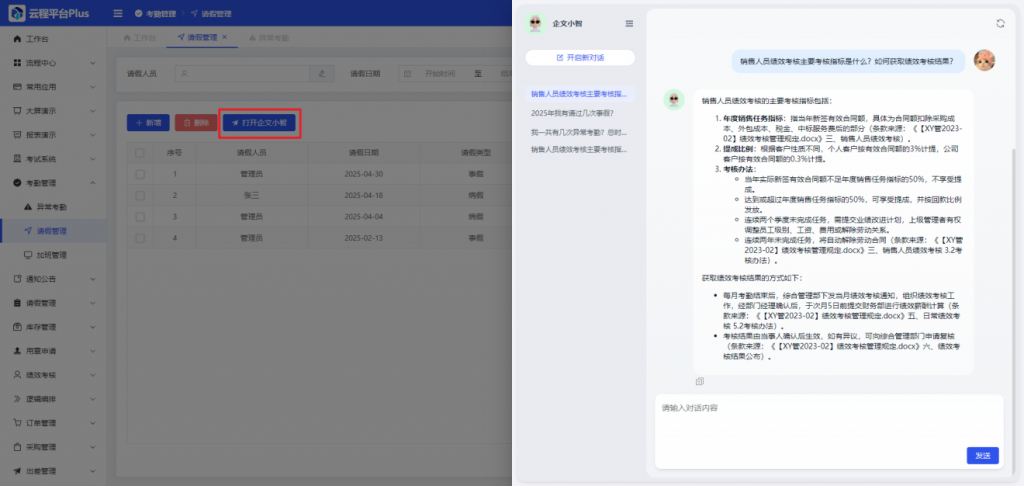1024x486 pixels.
Task: Tick the checkbox for row 2 张三
Action: 140,195
